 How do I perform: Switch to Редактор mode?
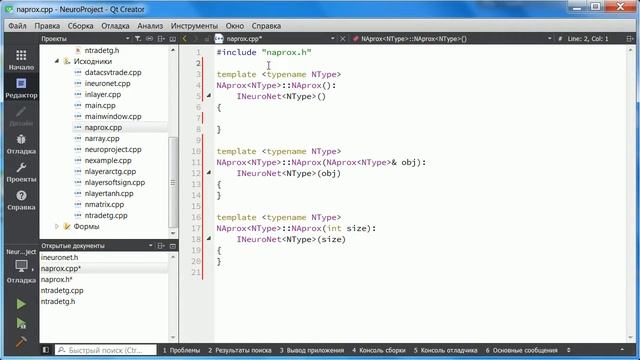pyautogui.click(x=21, y=88)
